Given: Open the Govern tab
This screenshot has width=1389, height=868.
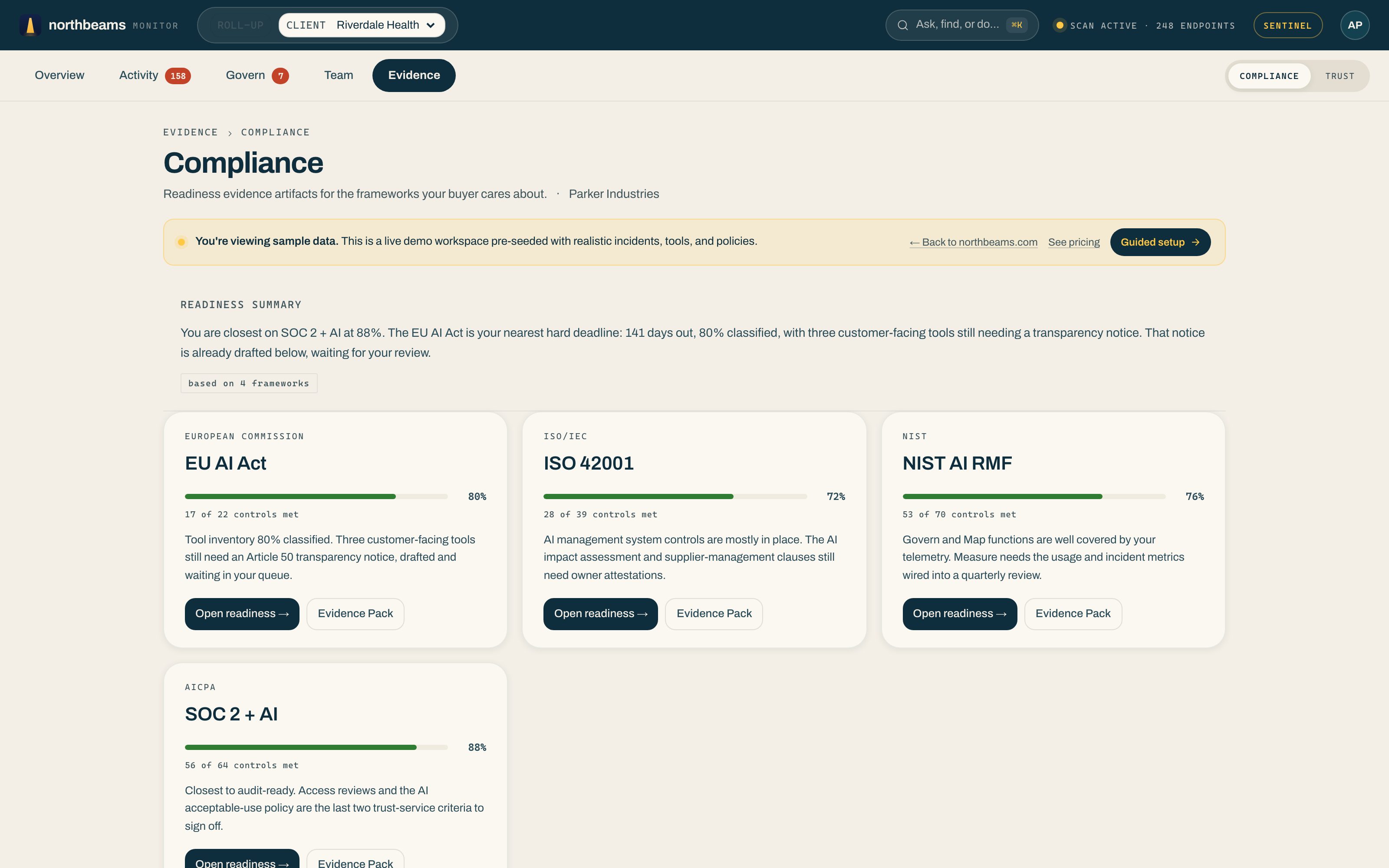Looking at the screenshot, I should pos(257,75).
